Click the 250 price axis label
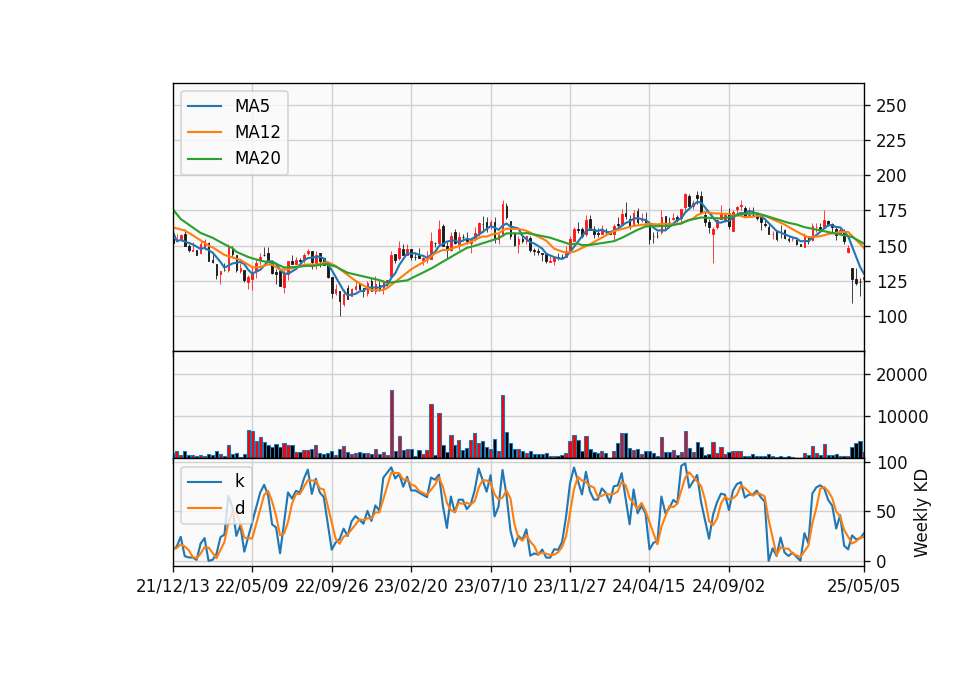The width and height of the screenshot is (960, 690). [891, 106]
